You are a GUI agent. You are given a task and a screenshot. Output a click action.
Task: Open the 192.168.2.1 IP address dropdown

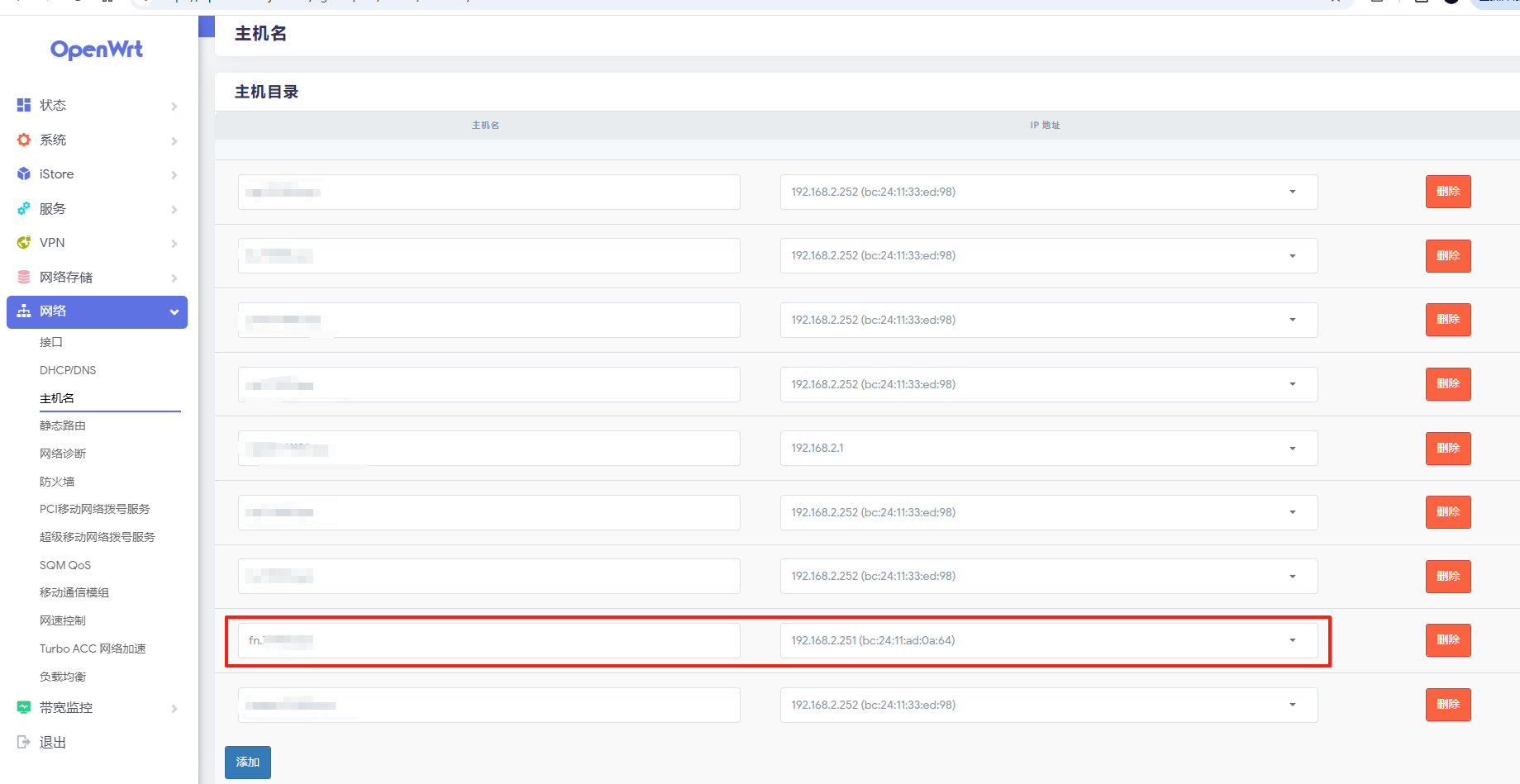(1049, 449)
